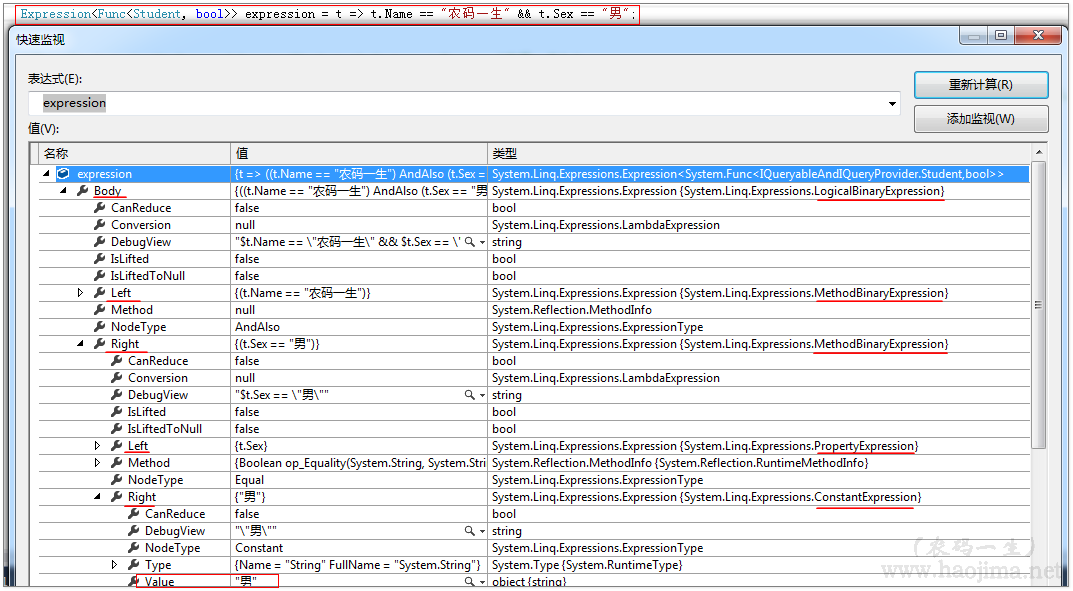Open visualizer dropdown arrow in the Value row
Image resolution: width=1073 pixels, height=591 pixels.
[482, 581]
